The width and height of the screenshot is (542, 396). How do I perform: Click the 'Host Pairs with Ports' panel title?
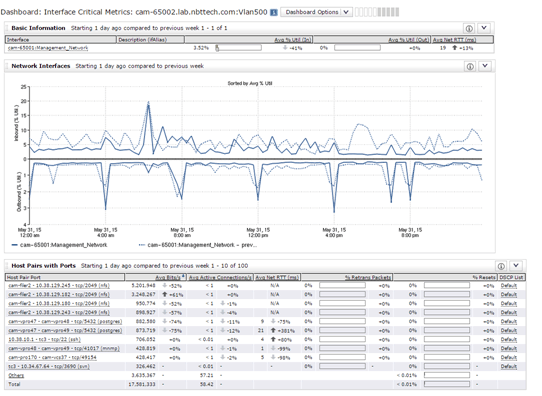coord(44,266)
